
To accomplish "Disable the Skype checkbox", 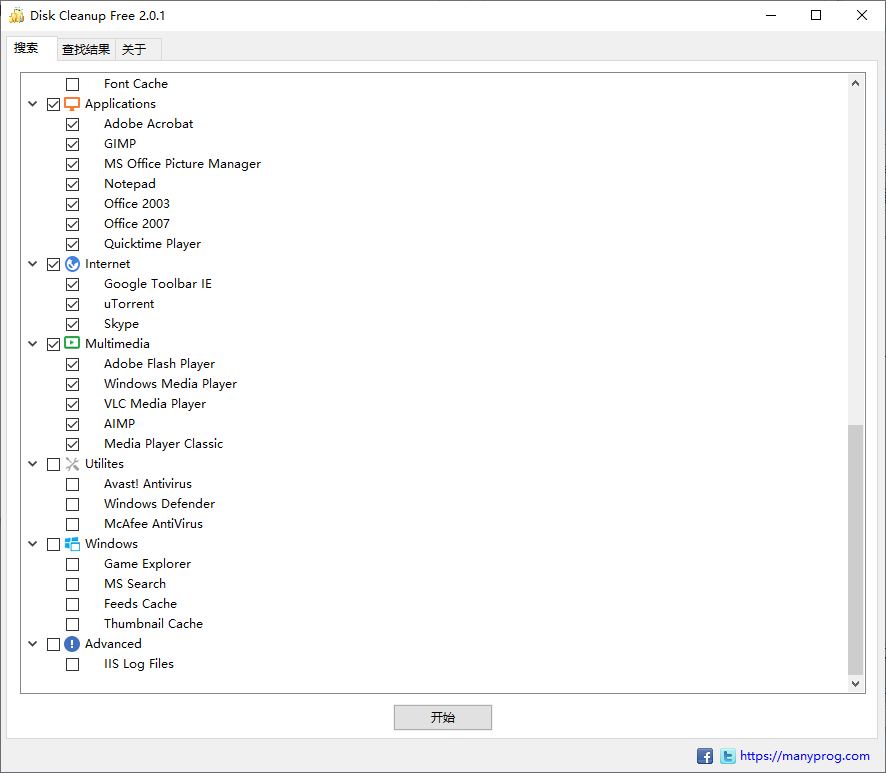I will click(72, 323).
